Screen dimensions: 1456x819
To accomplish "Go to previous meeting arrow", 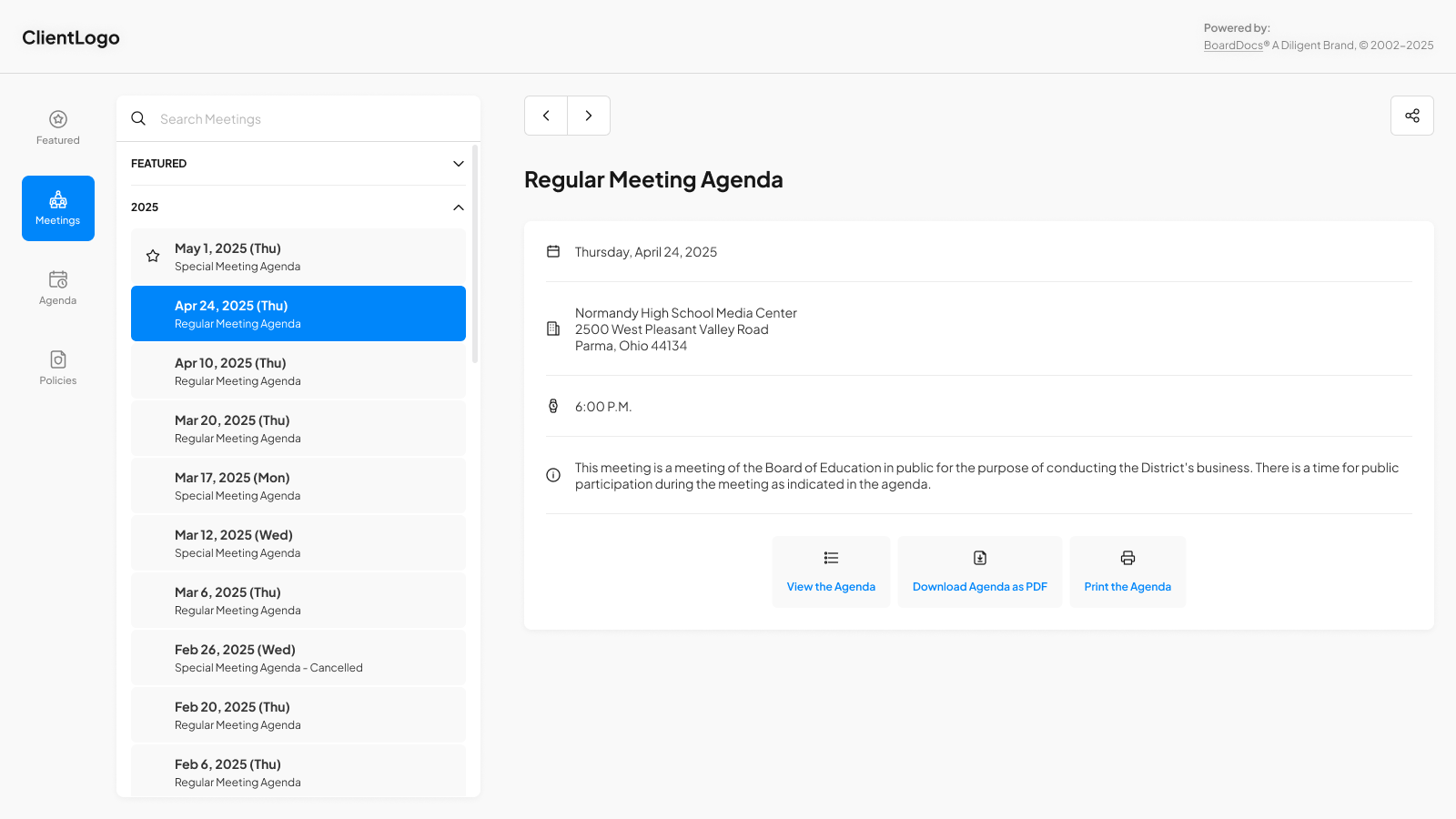I will click(546, 116).
